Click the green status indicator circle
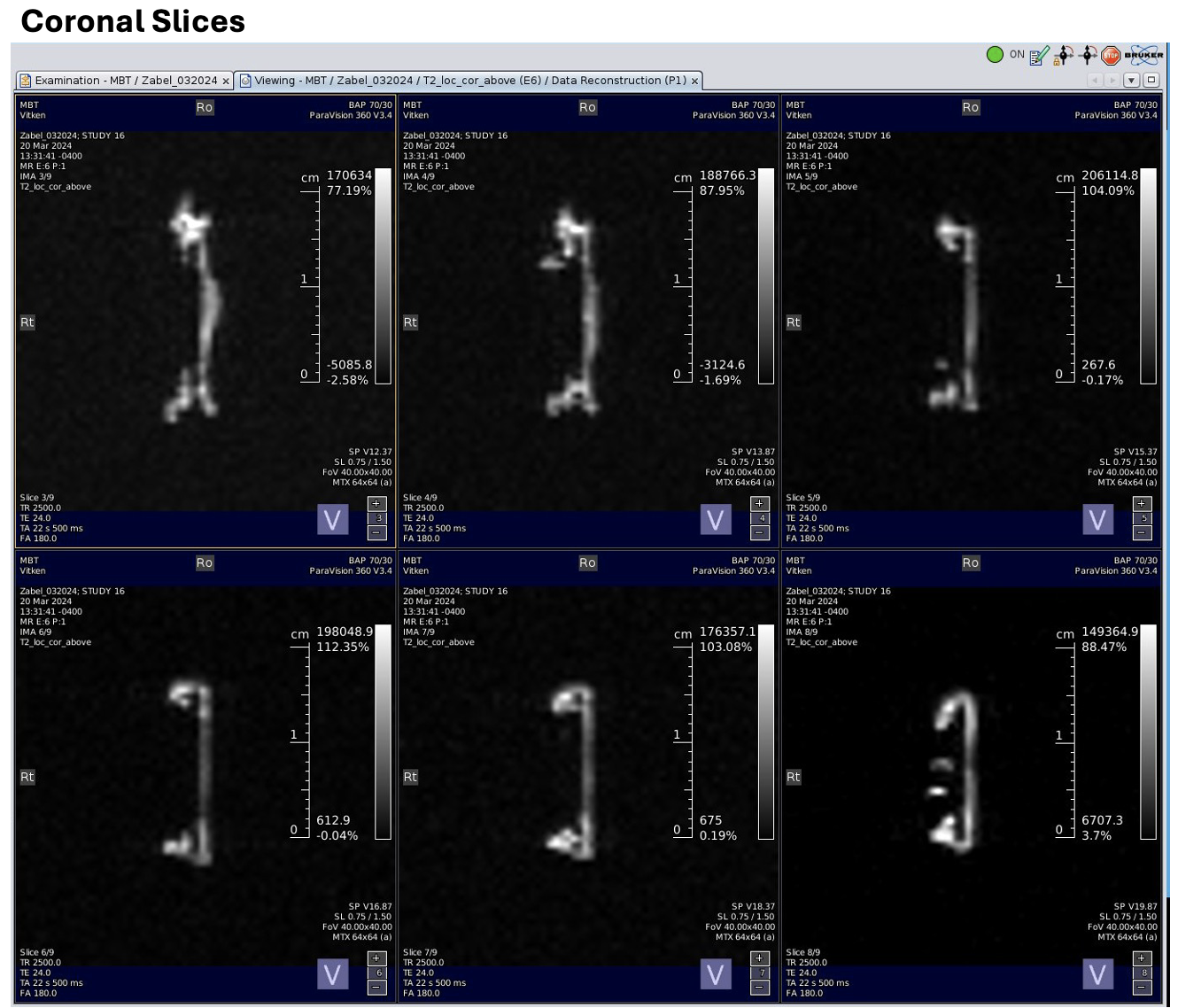Image resolution: width=1178 pixels, height=1008 pixels. click(x=995, y=55)
